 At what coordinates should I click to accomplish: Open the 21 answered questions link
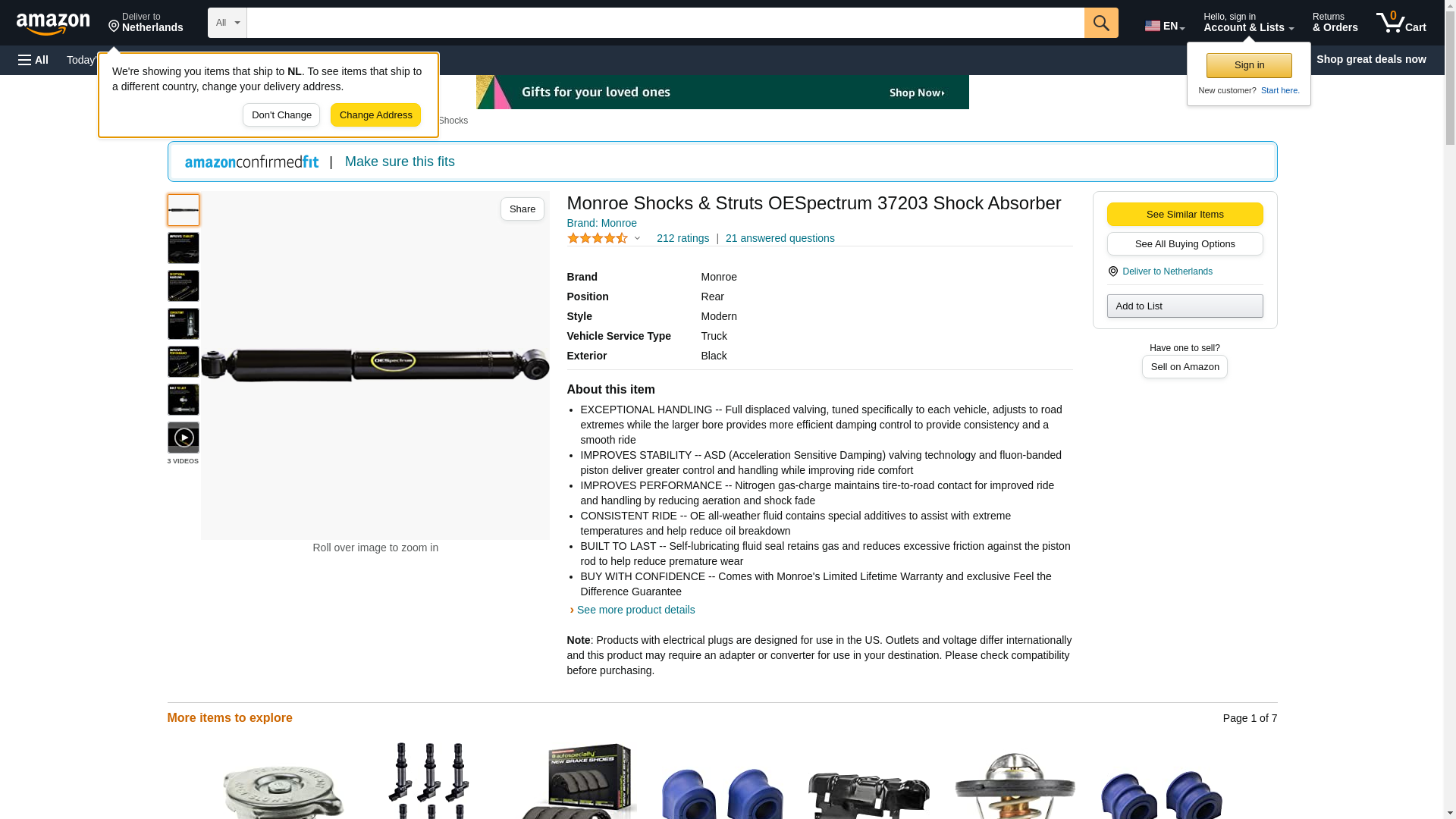780,238
